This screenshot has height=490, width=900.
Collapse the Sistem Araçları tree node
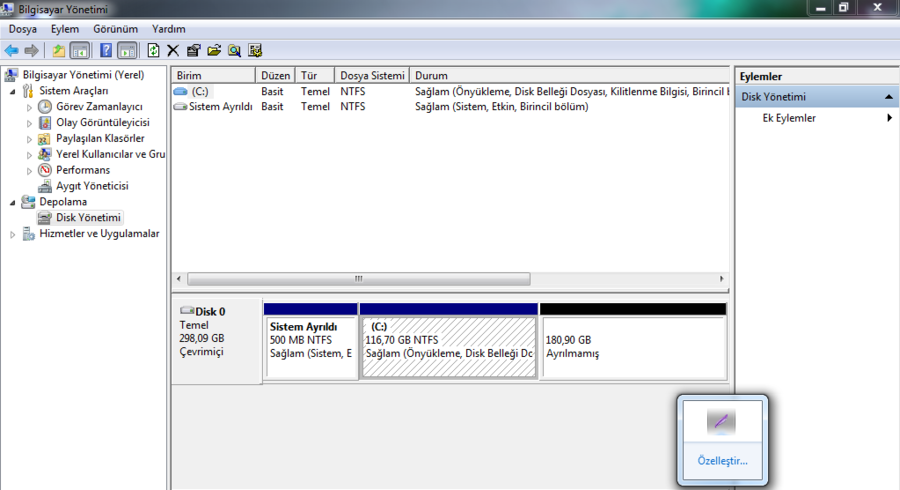[x=12, y=91]
